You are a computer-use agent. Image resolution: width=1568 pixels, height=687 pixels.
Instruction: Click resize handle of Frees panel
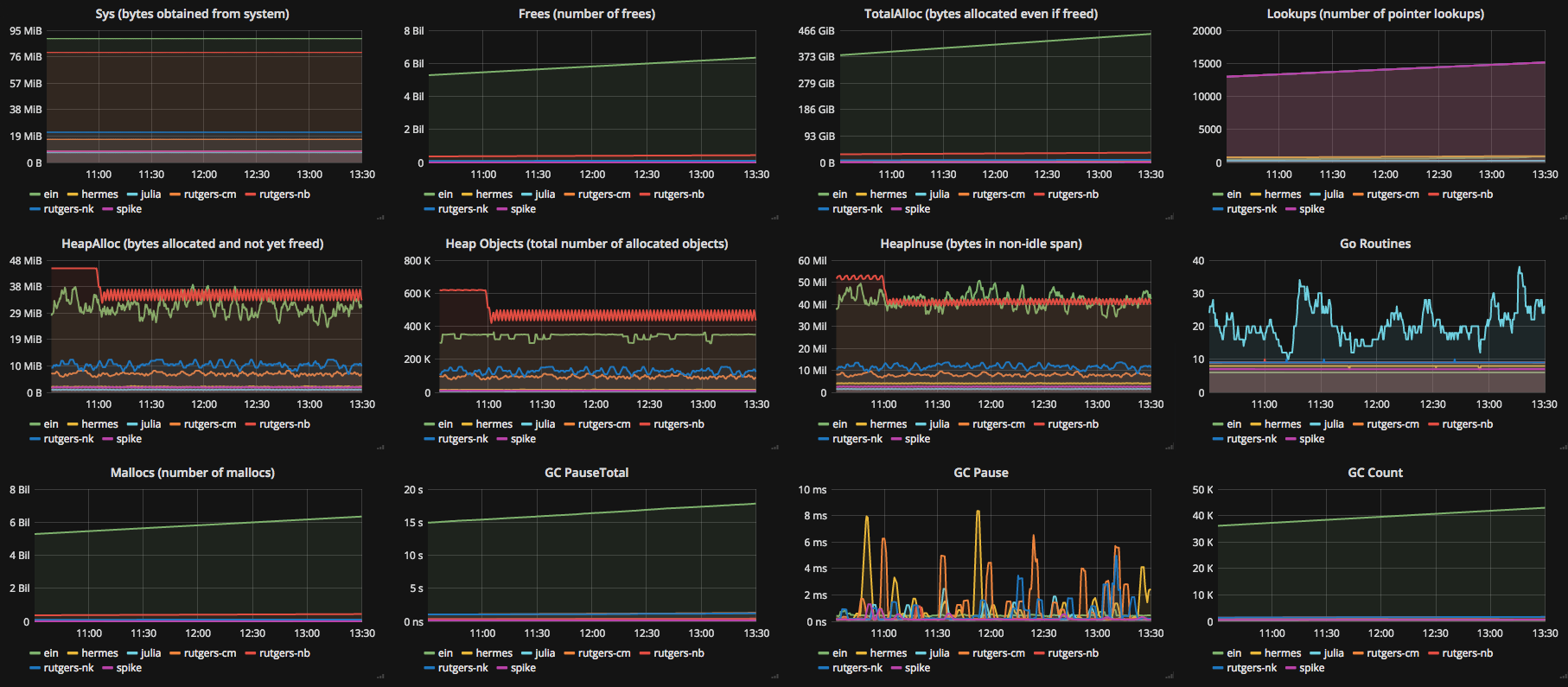pyautogui.click(x=774, y=218)
